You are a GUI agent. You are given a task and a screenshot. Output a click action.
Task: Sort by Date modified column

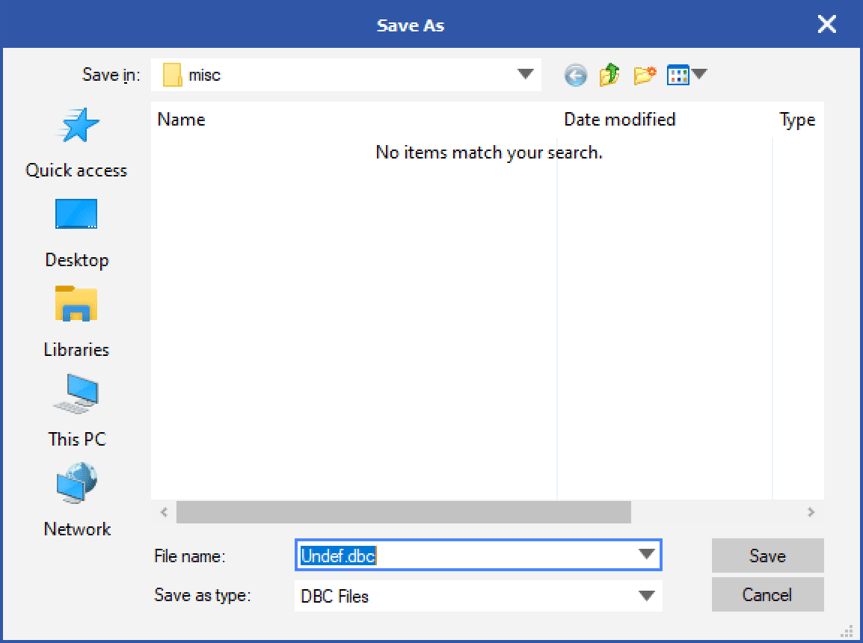619,120
